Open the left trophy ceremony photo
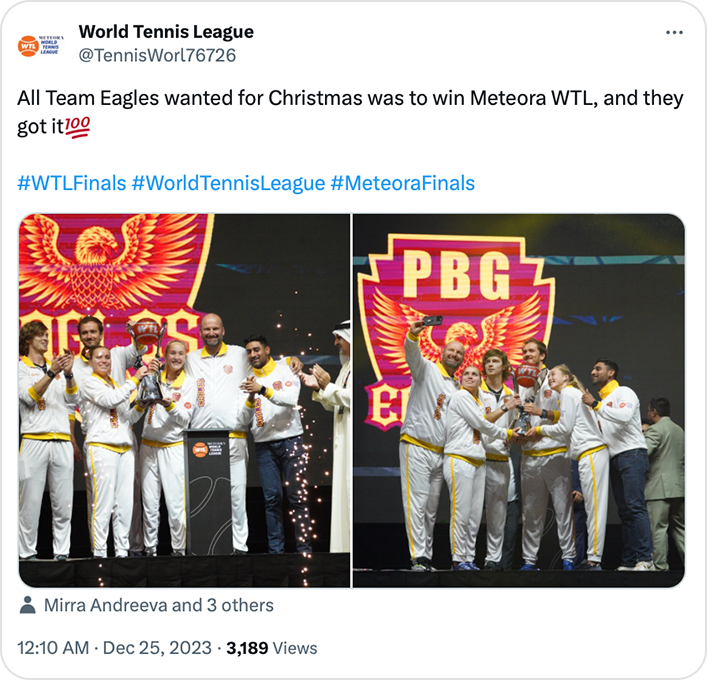This screenshot has height=680, width=707. [x=184, y=400]
